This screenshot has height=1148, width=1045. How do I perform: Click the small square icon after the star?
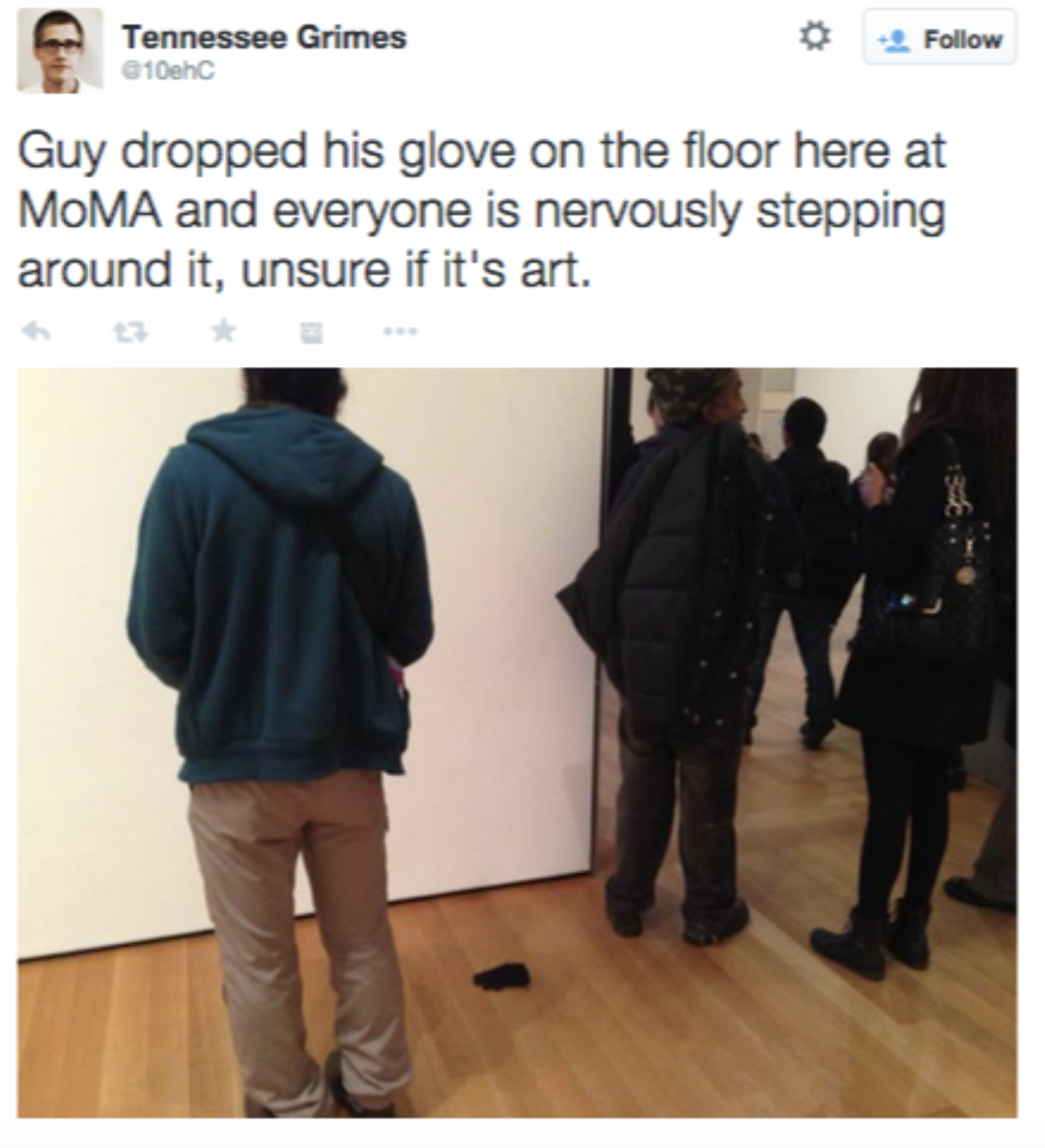click(x=312, y=333)
